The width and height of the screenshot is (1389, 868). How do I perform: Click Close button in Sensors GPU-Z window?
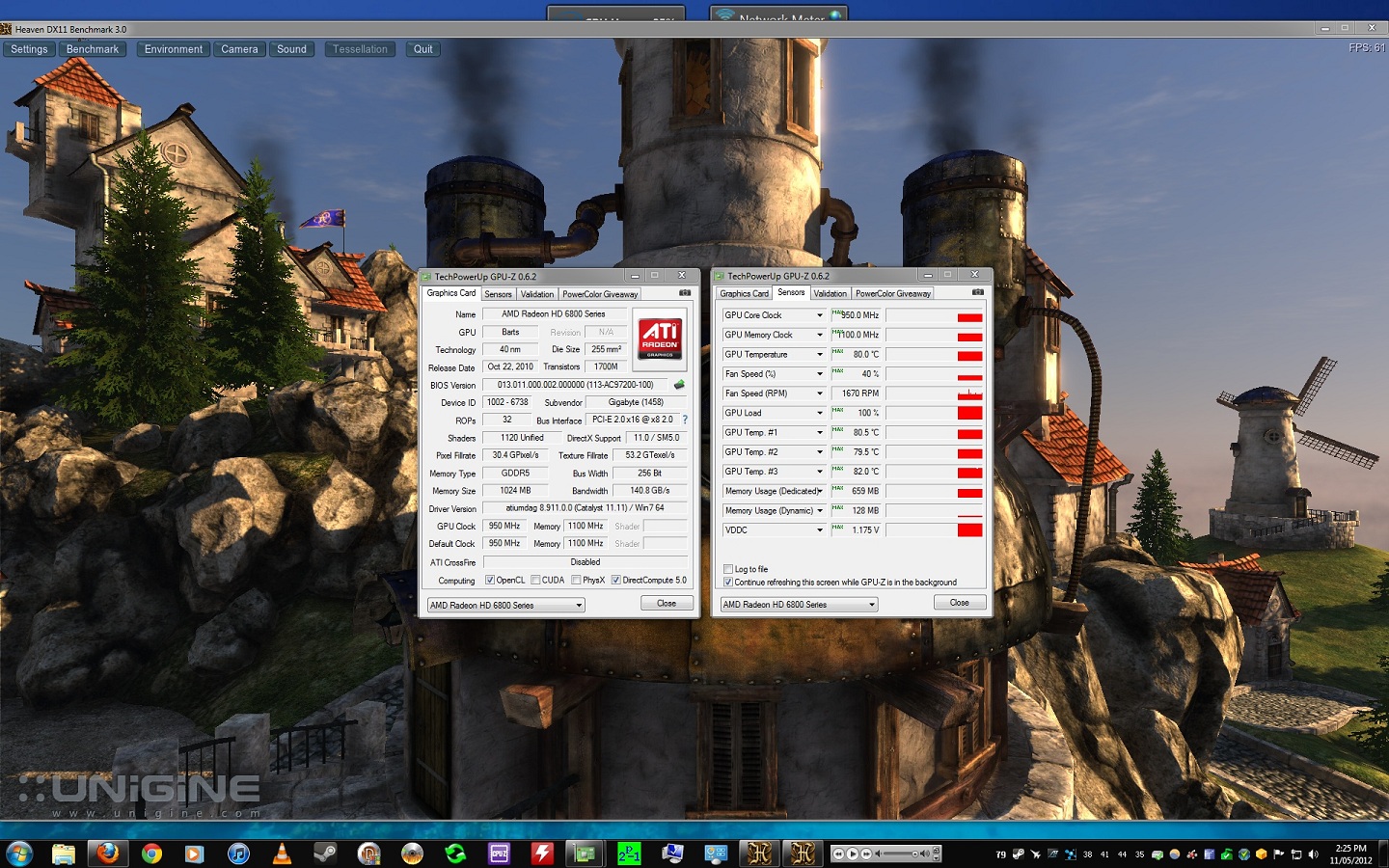pyautogui.click(x=960, y=602)
